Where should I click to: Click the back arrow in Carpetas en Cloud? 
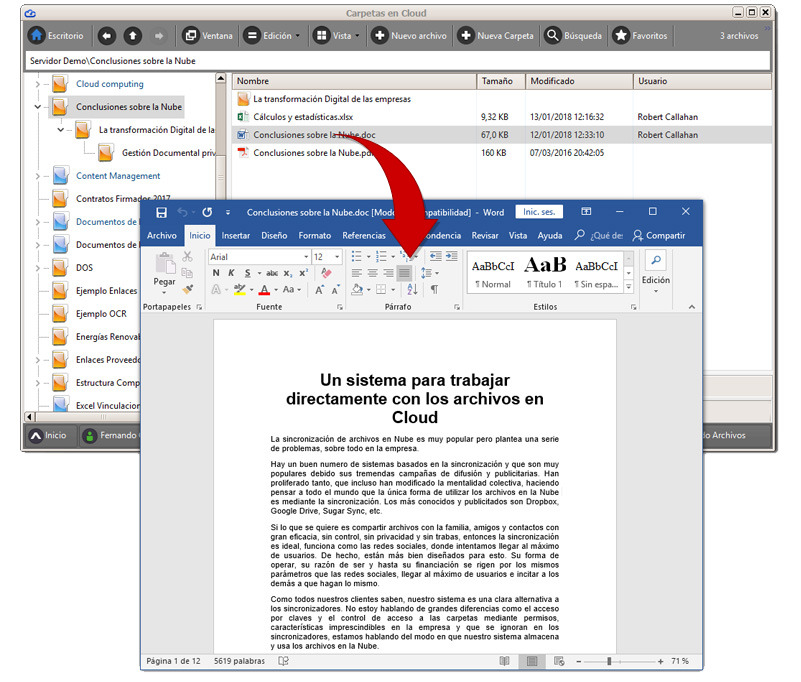click(107, 36)
